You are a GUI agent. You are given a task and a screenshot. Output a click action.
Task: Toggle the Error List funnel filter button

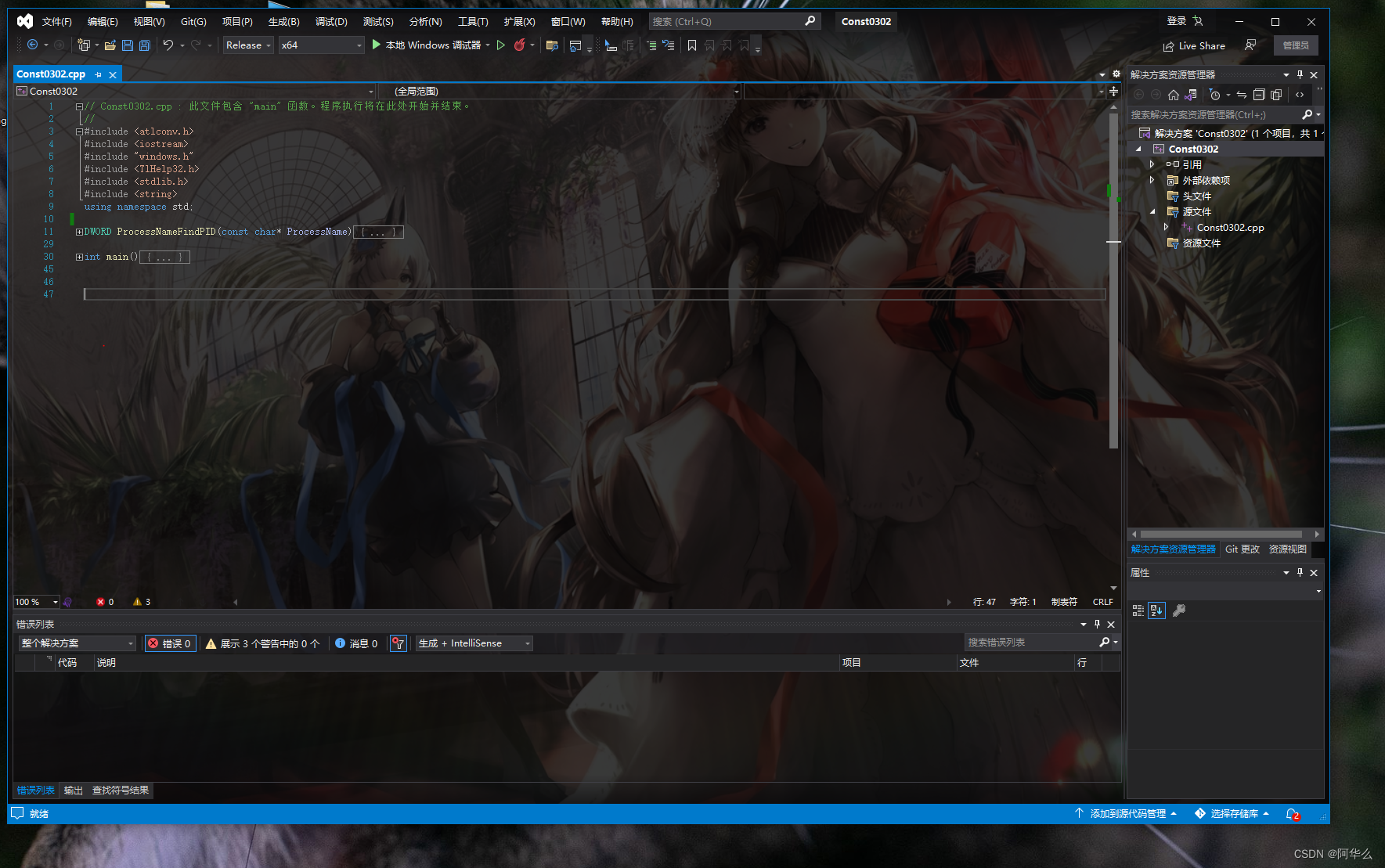click(399, 643)
